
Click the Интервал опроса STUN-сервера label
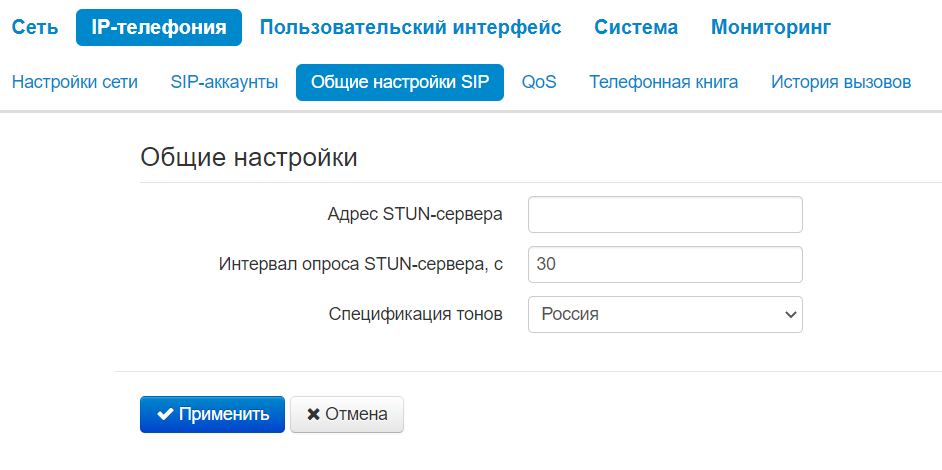[360, 264]
